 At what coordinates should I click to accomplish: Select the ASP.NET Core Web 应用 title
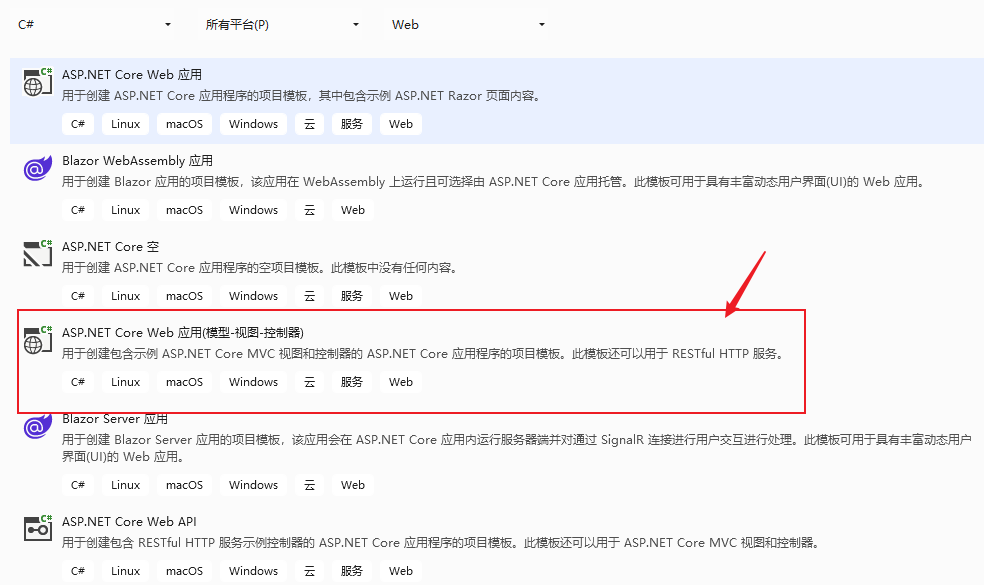132,75
